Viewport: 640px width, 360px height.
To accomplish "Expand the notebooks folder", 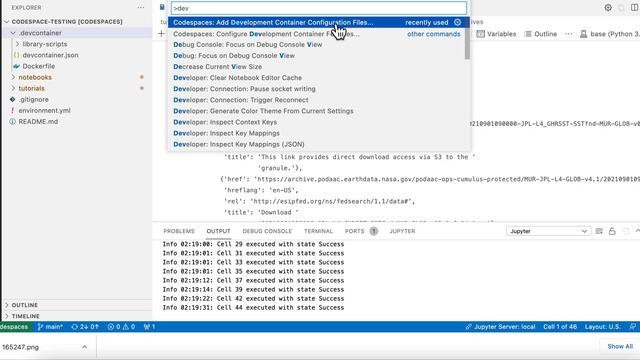I will click(13, 77).
